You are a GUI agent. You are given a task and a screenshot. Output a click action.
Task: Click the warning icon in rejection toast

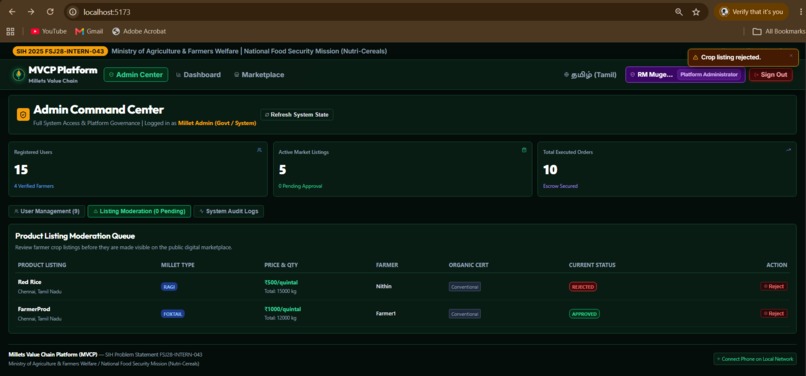(695, 58)
